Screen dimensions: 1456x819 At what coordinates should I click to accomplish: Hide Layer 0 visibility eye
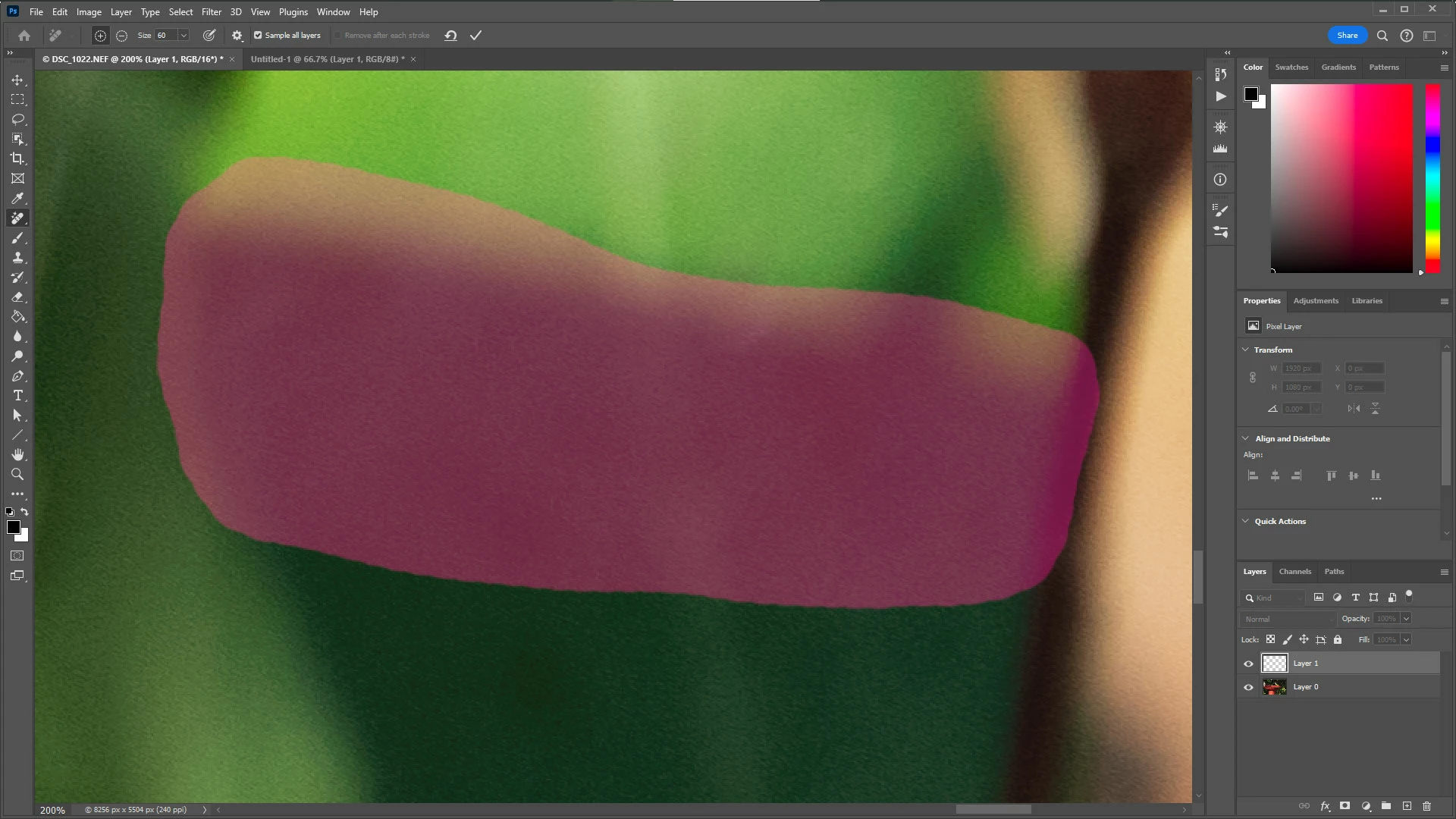[1248, 687]
